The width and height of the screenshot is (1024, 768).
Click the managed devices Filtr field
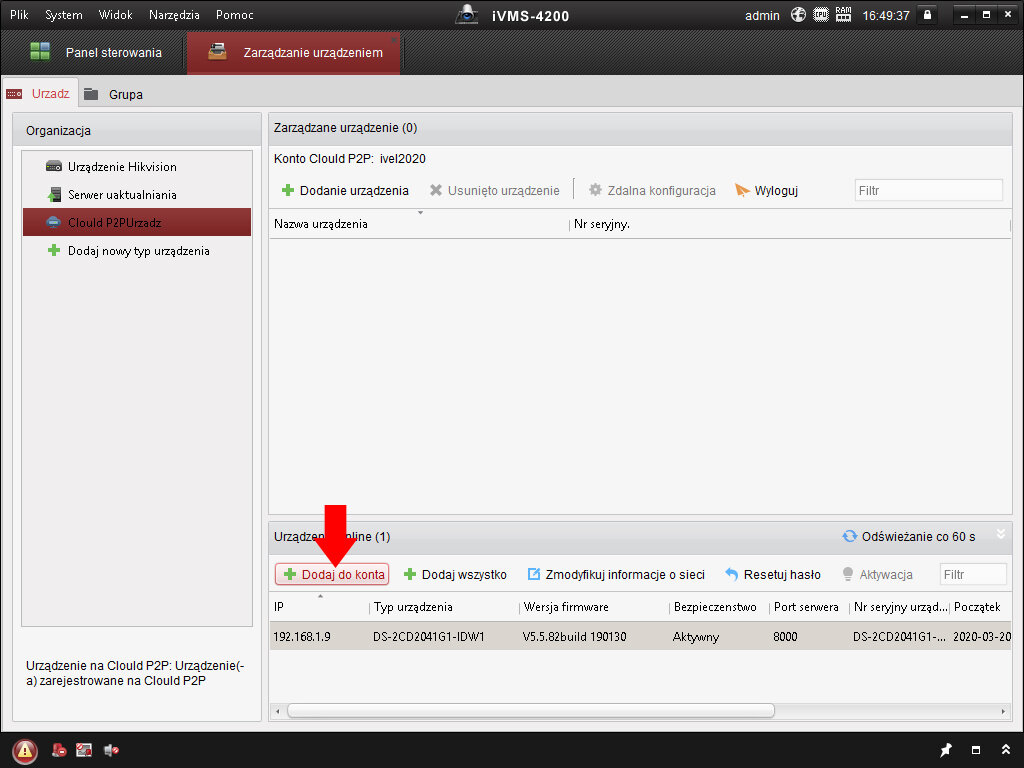pyautogui.click(x=927, y=190)
